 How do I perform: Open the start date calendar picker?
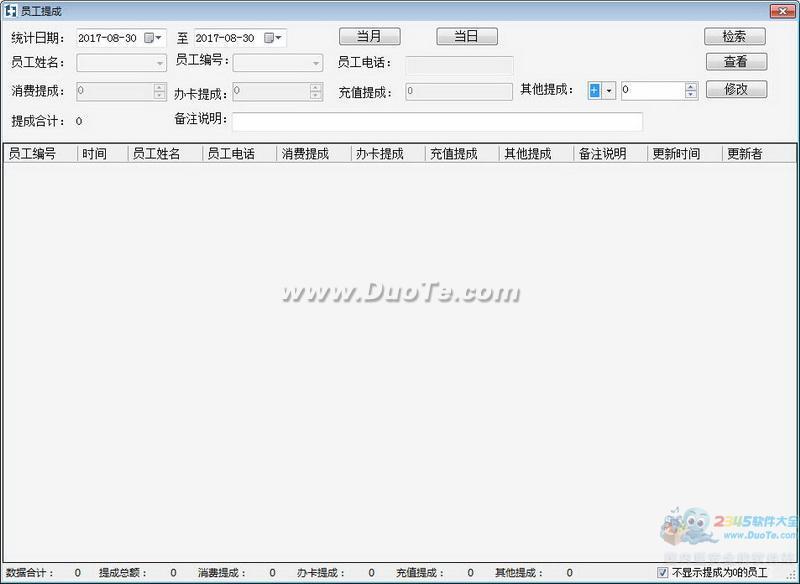pos(153,38)
